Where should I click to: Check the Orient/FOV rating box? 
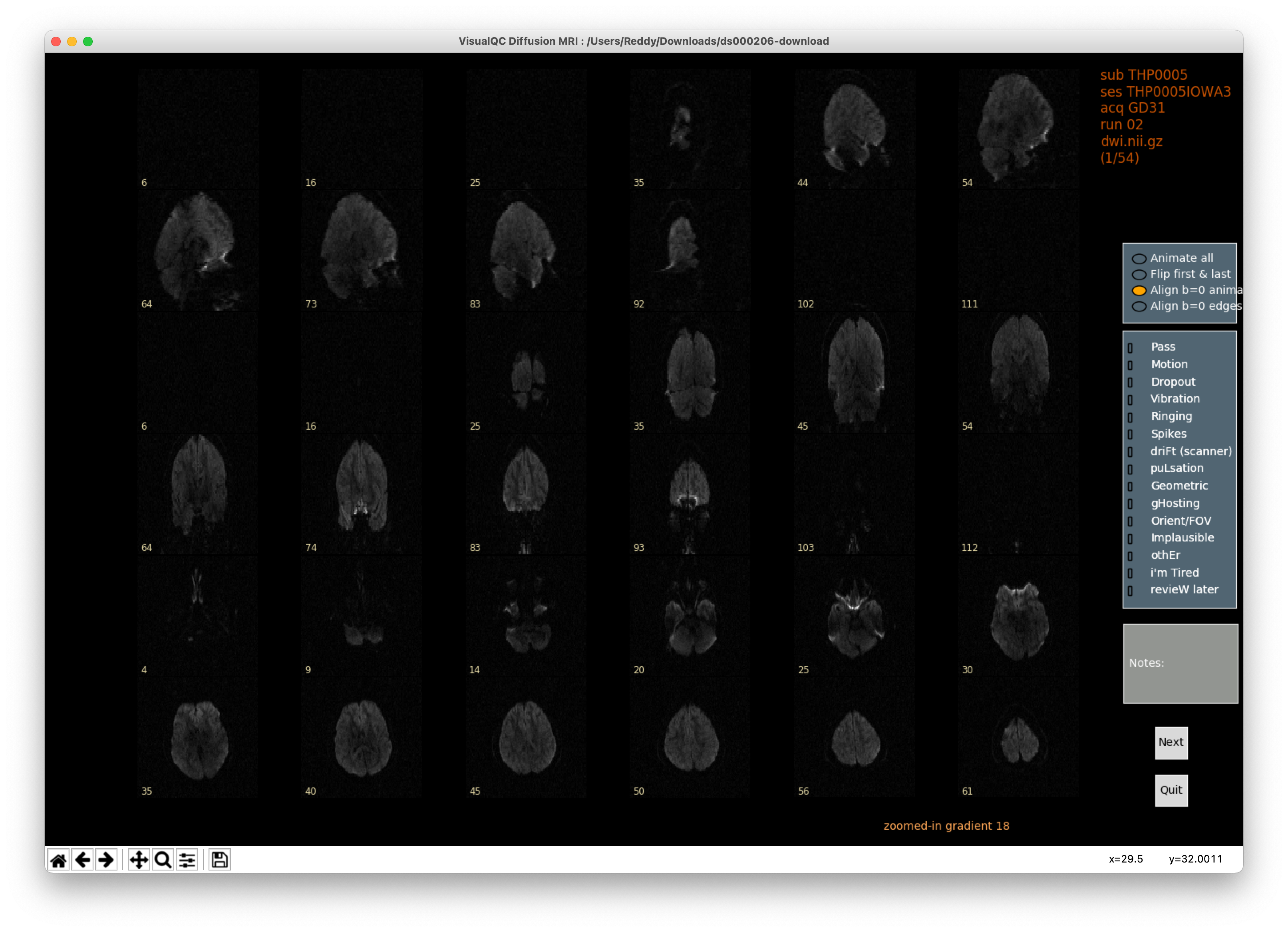click(x=1130, y=521)
